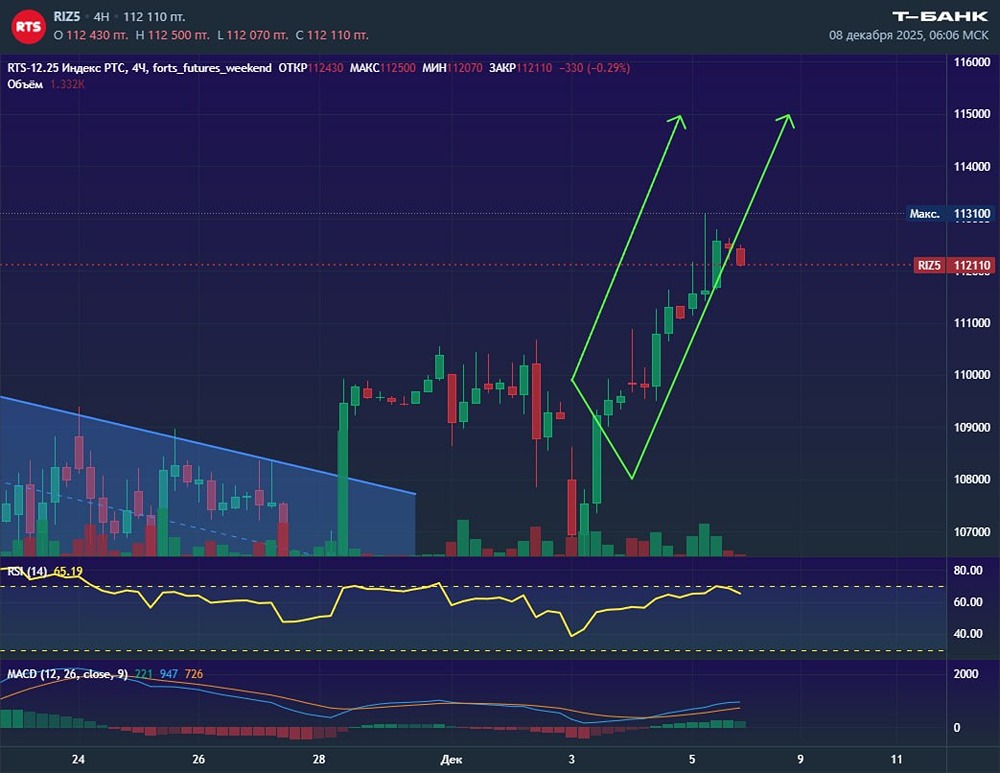
Task: Click the red RTS logo icon
Action: coord(28,26)
